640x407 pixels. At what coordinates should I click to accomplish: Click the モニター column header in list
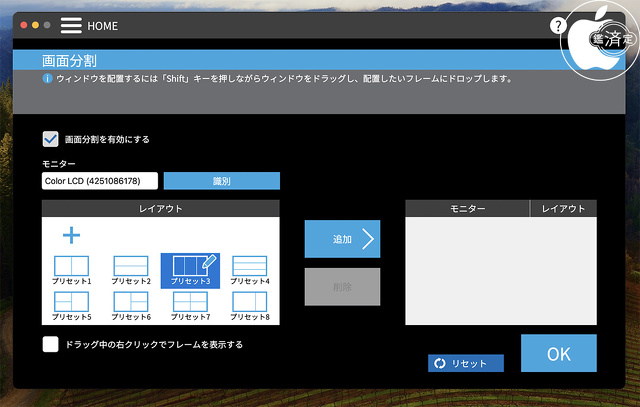[x=467, y=208]
